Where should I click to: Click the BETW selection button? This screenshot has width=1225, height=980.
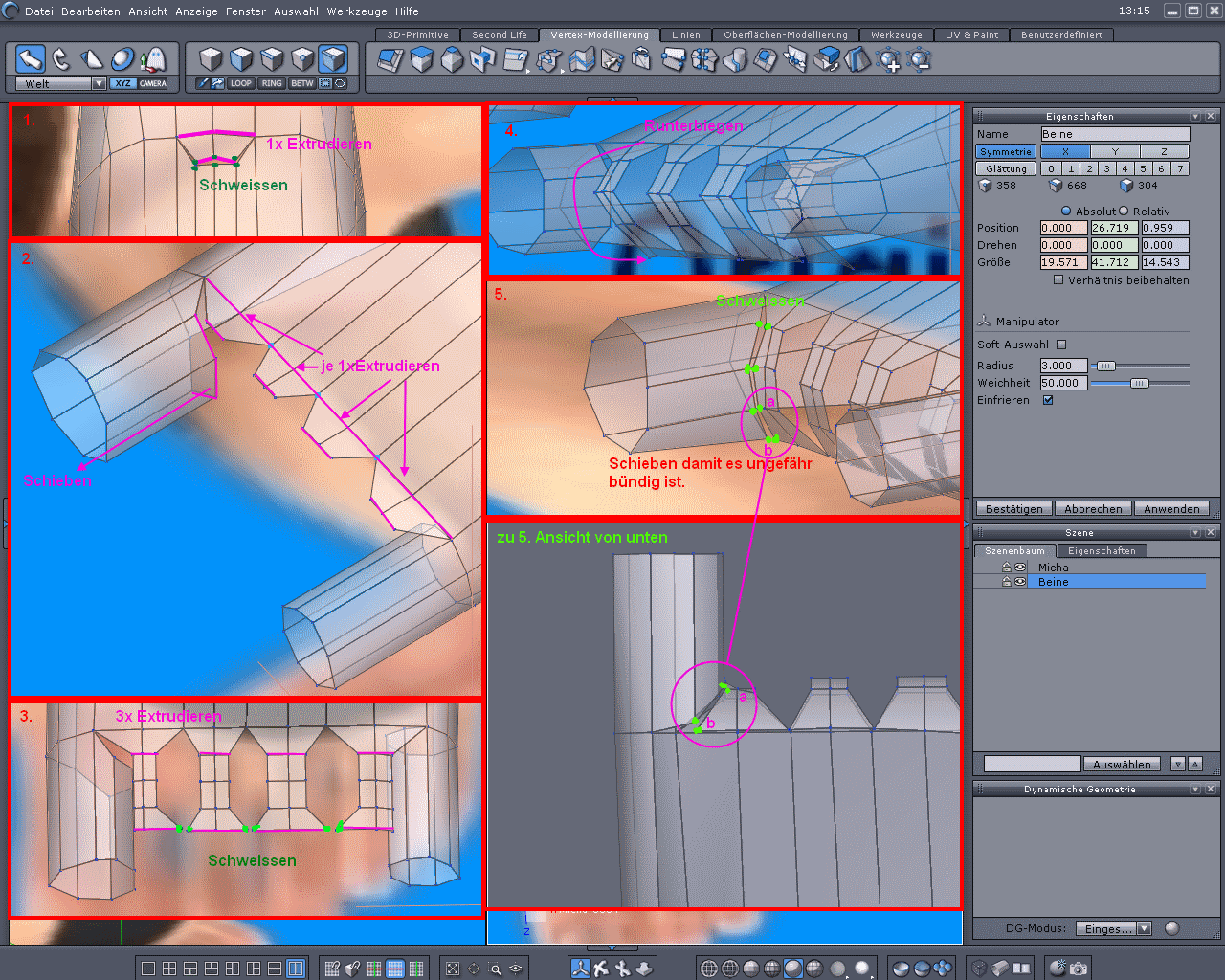tap(302, 83)
